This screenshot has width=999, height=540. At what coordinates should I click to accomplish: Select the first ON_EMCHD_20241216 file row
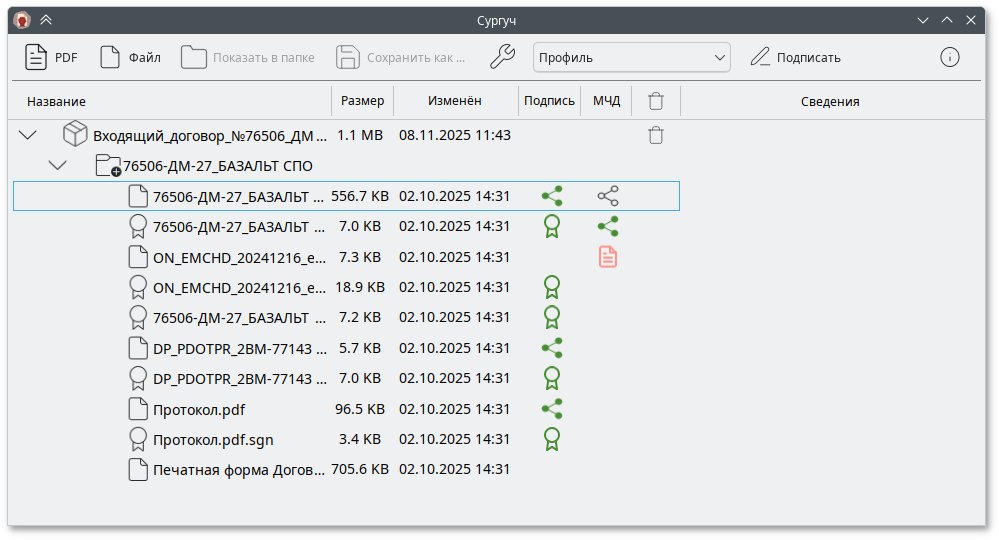pyautogui.click(x=238, y=257)
